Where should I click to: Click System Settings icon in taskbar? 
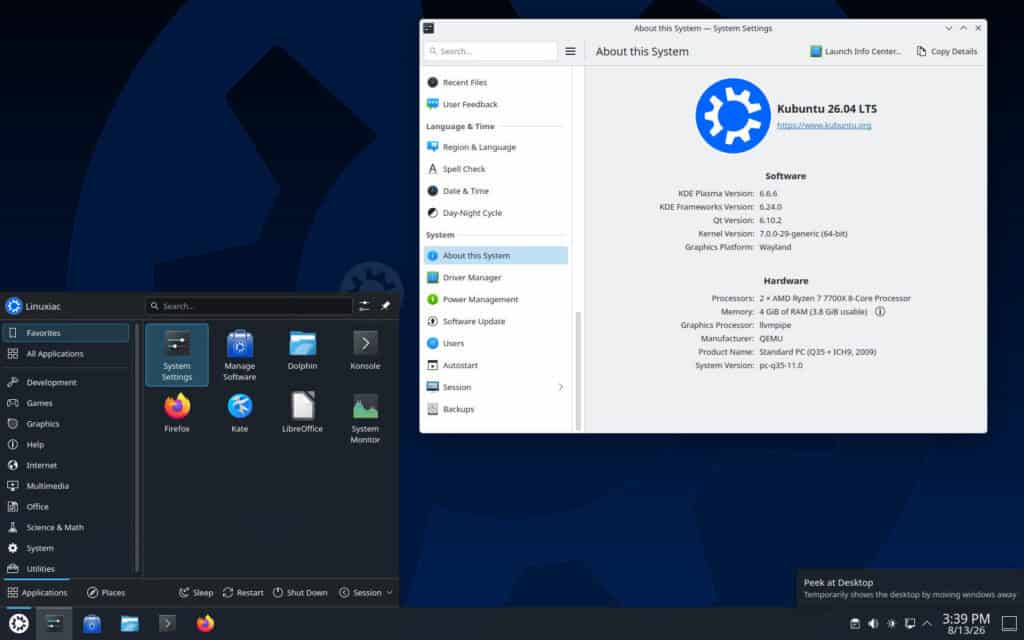pyautogui.click(x=54, y=624)
